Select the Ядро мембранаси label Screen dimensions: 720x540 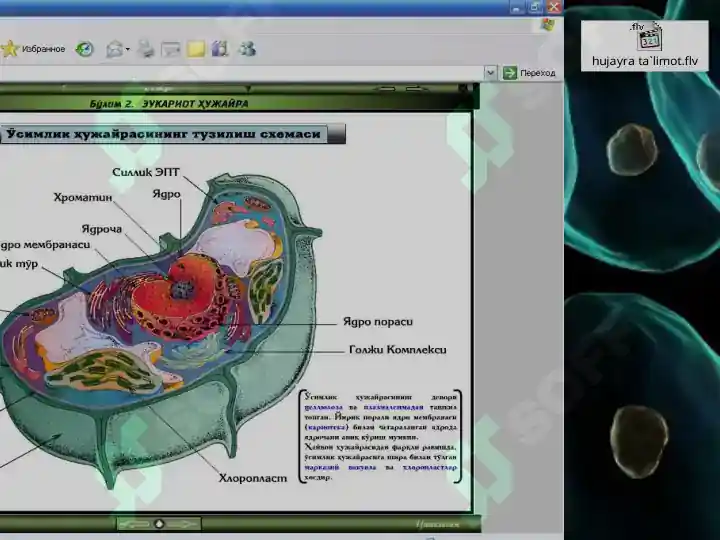coord(45,245)
